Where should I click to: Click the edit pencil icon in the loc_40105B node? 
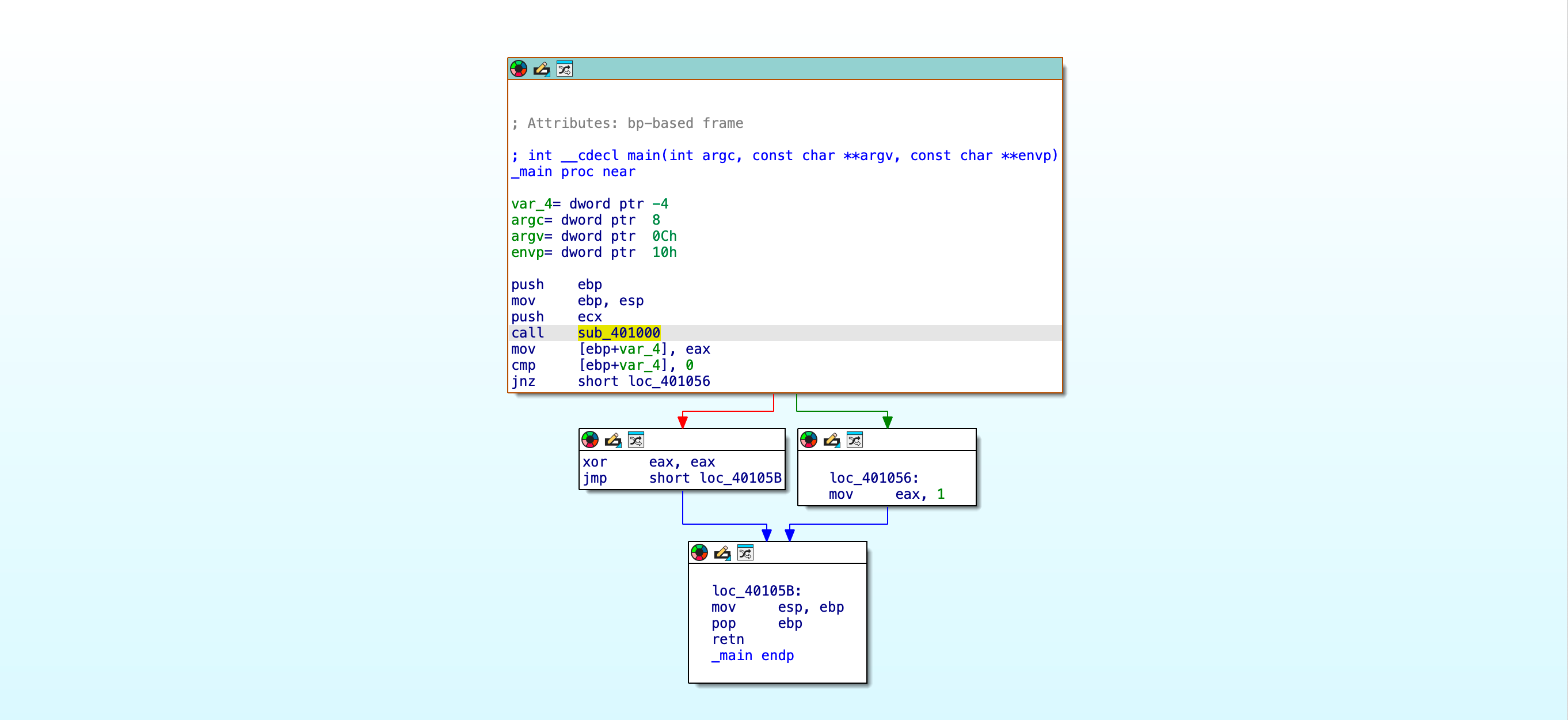pyautogui.click(x=722, y=553)
